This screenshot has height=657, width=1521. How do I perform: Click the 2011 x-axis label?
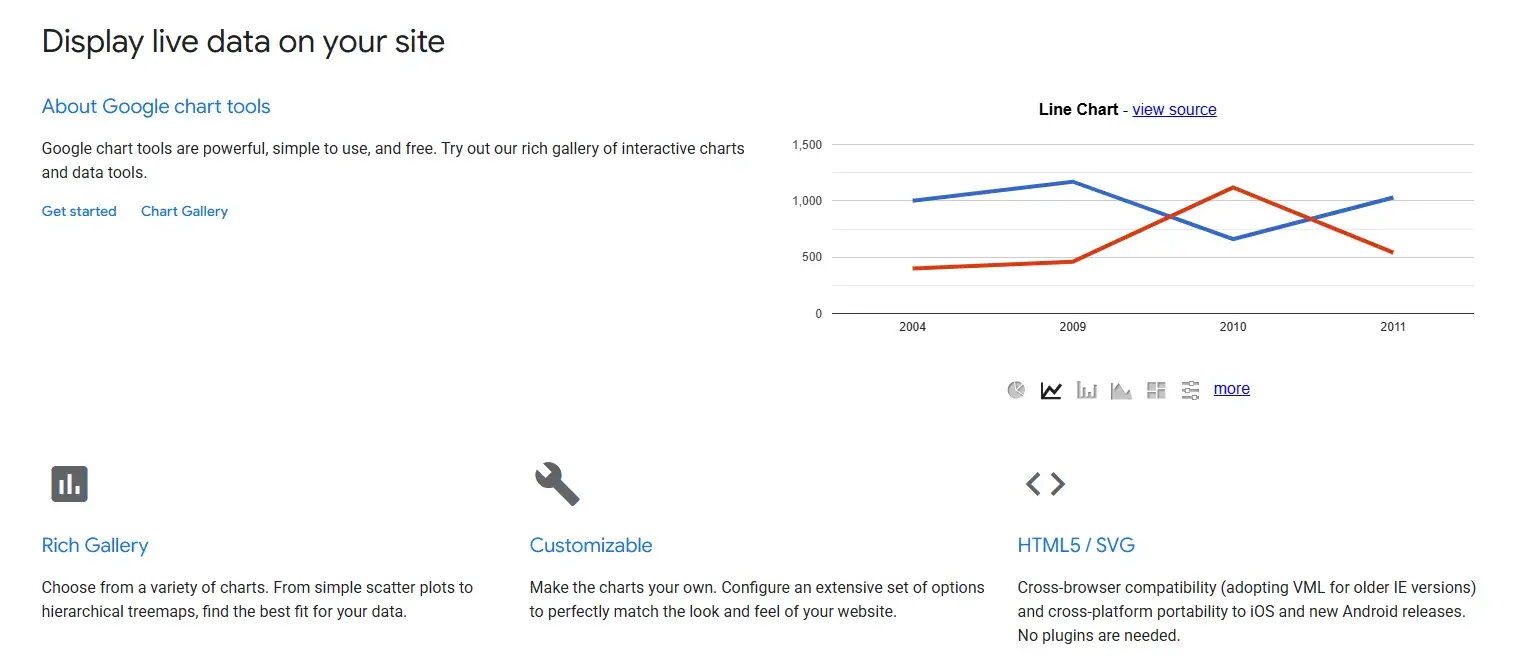[1392, 327]
